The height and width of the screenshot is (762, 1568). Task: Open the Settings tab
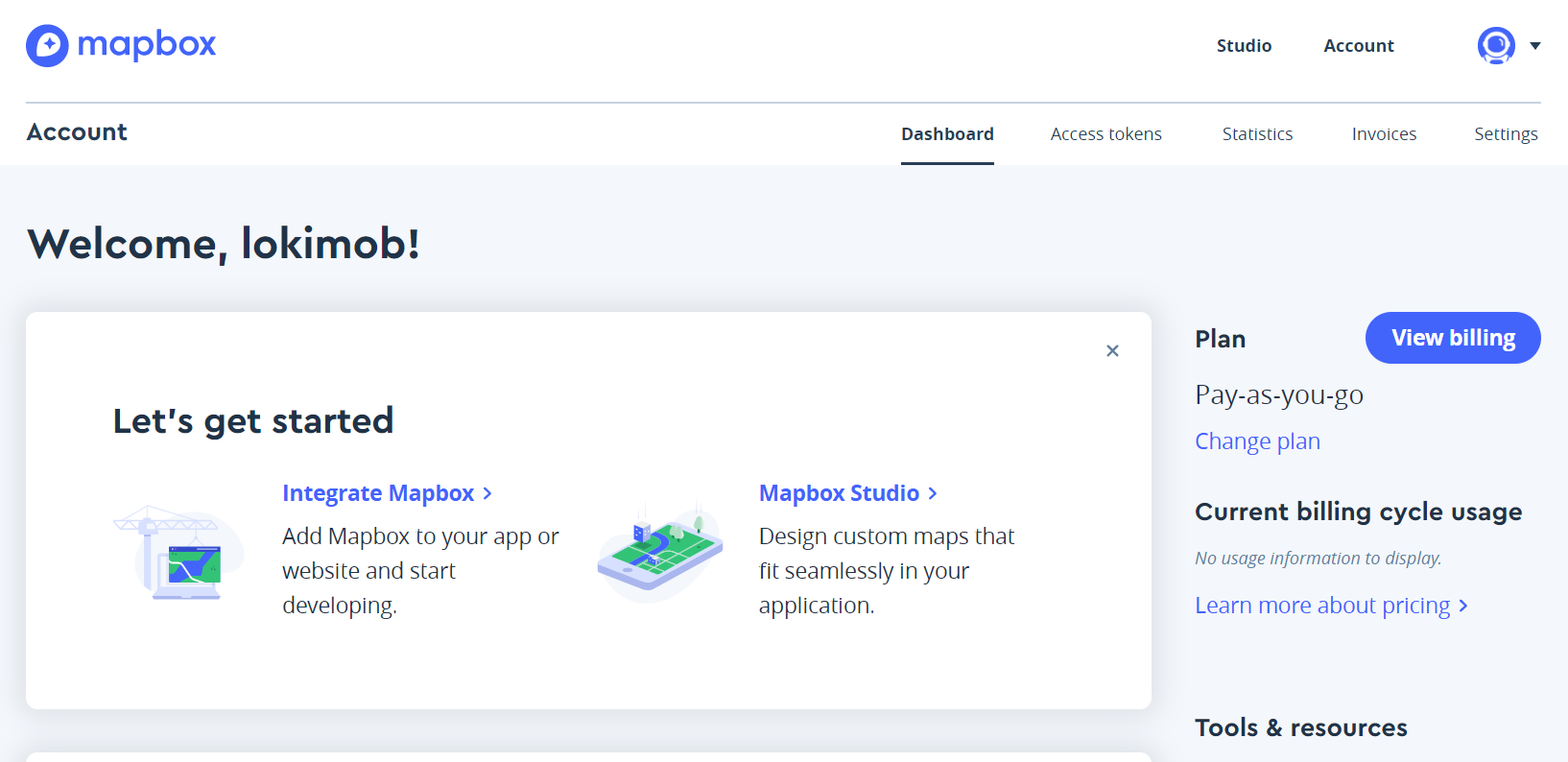pyautogui.click(x=1506, y=134)
